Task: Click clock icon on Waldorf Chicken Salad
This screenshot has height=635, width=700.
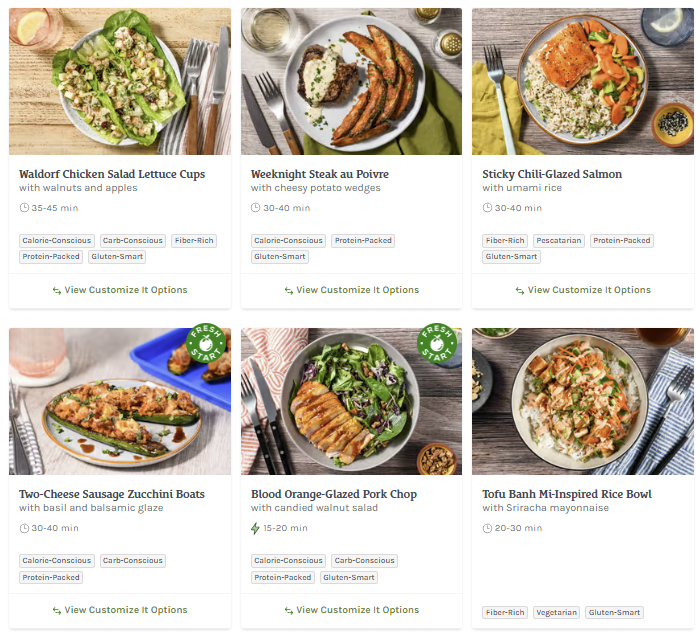Action: click(24, 208)
